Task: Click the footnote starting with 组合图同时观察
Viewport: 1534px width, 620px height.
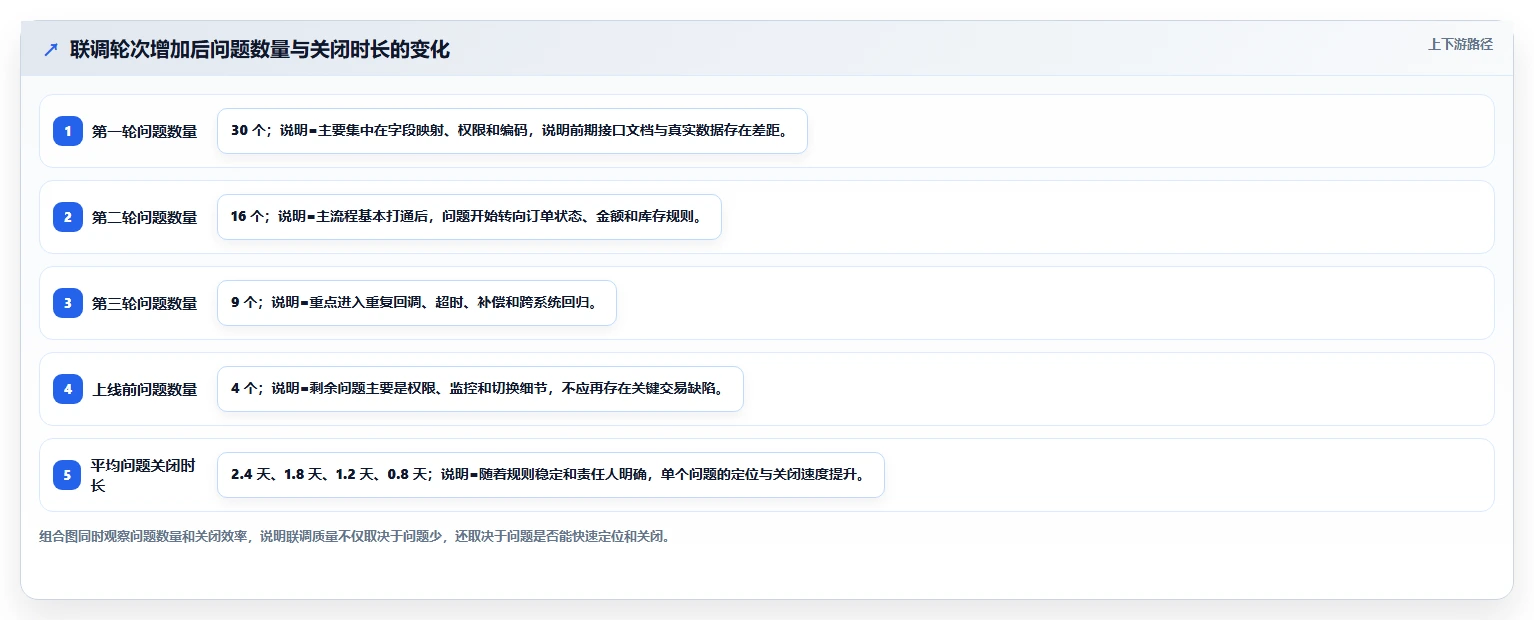Action: click(354, 536)
